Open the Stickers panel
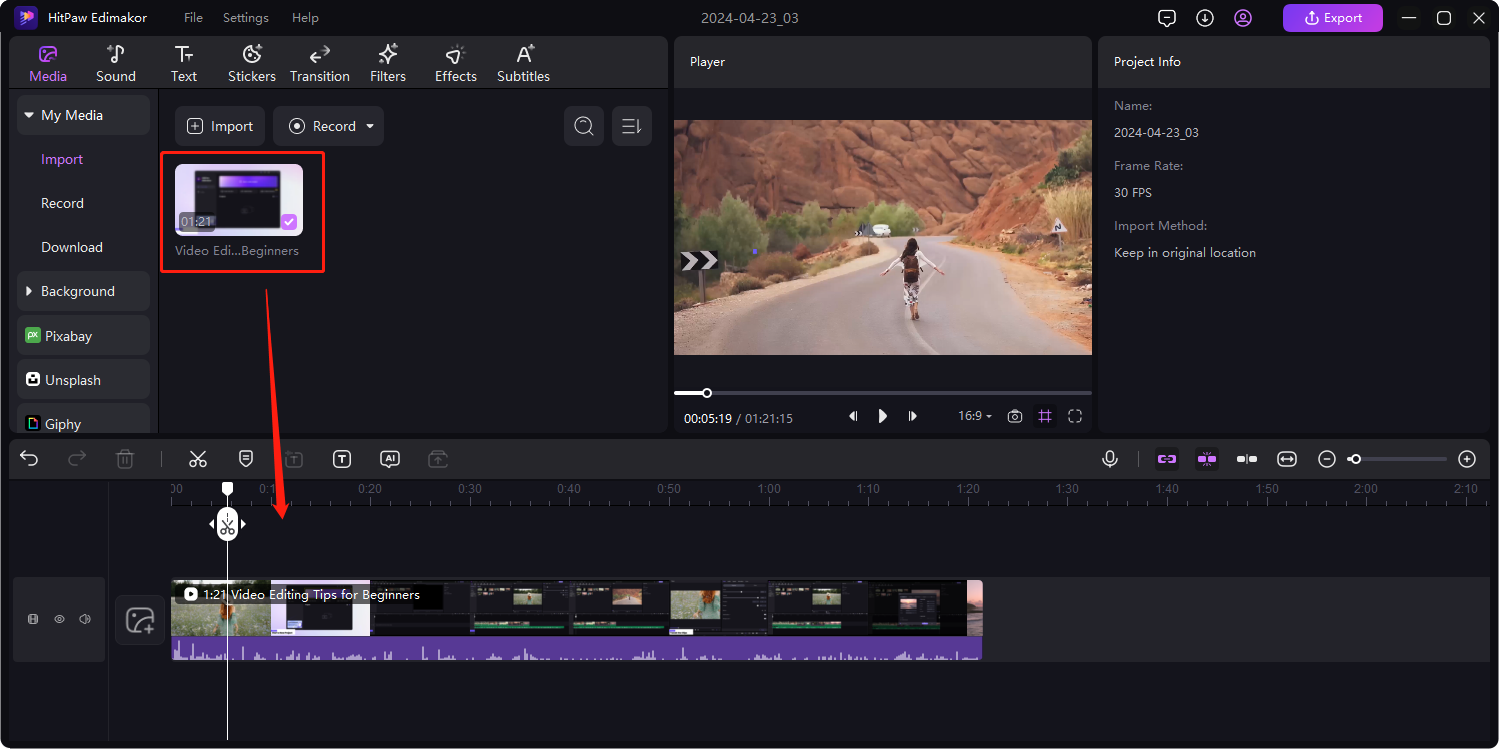This screenshot has width=1499, height=749. (251, 62)
